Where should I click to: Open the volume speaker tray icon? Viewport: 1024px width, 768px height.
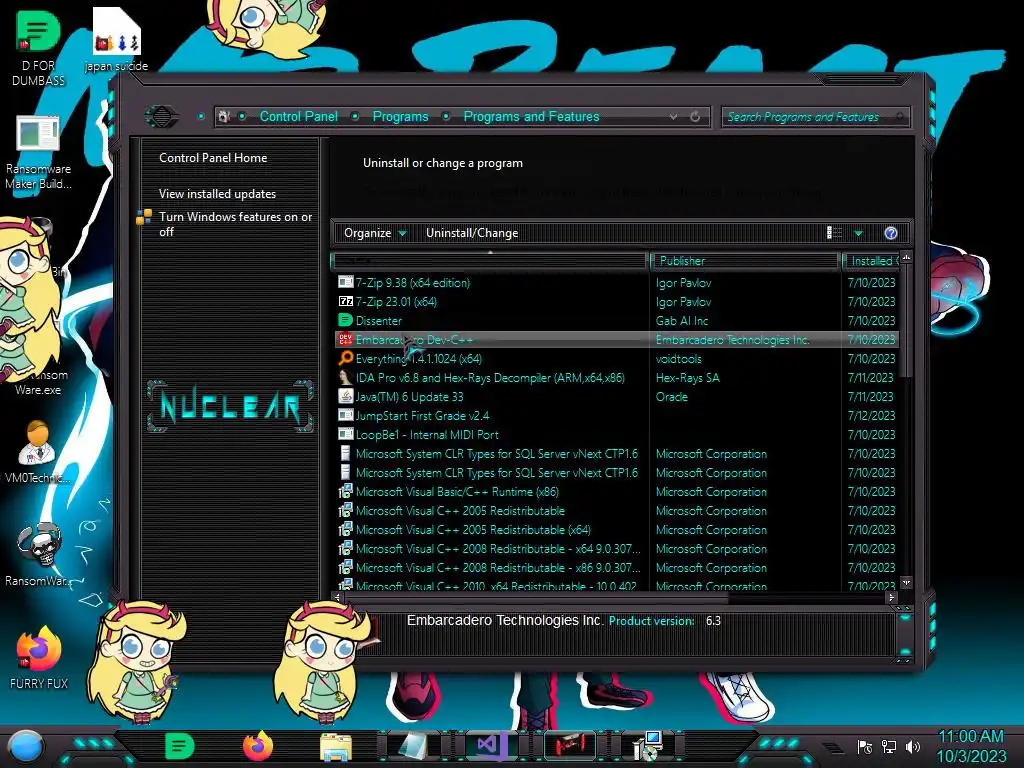click(x=913, y=746)
